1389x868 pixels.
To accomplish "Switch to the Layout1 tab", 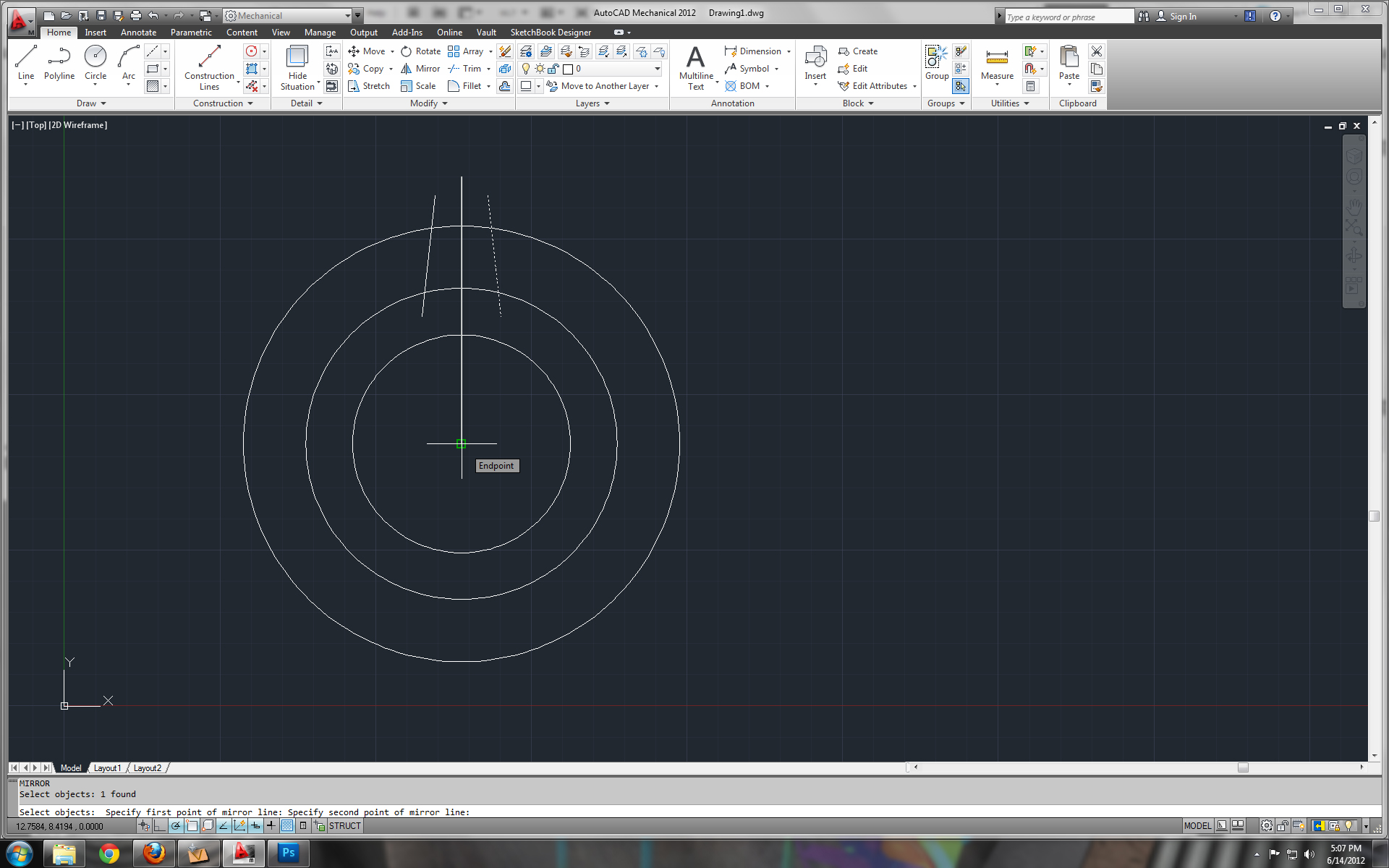I will coord(107,768).
